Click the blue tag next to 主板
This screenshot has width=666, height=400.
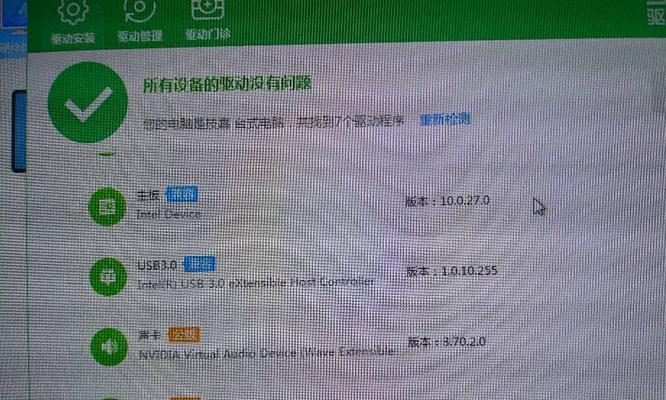tap(182, 194)
